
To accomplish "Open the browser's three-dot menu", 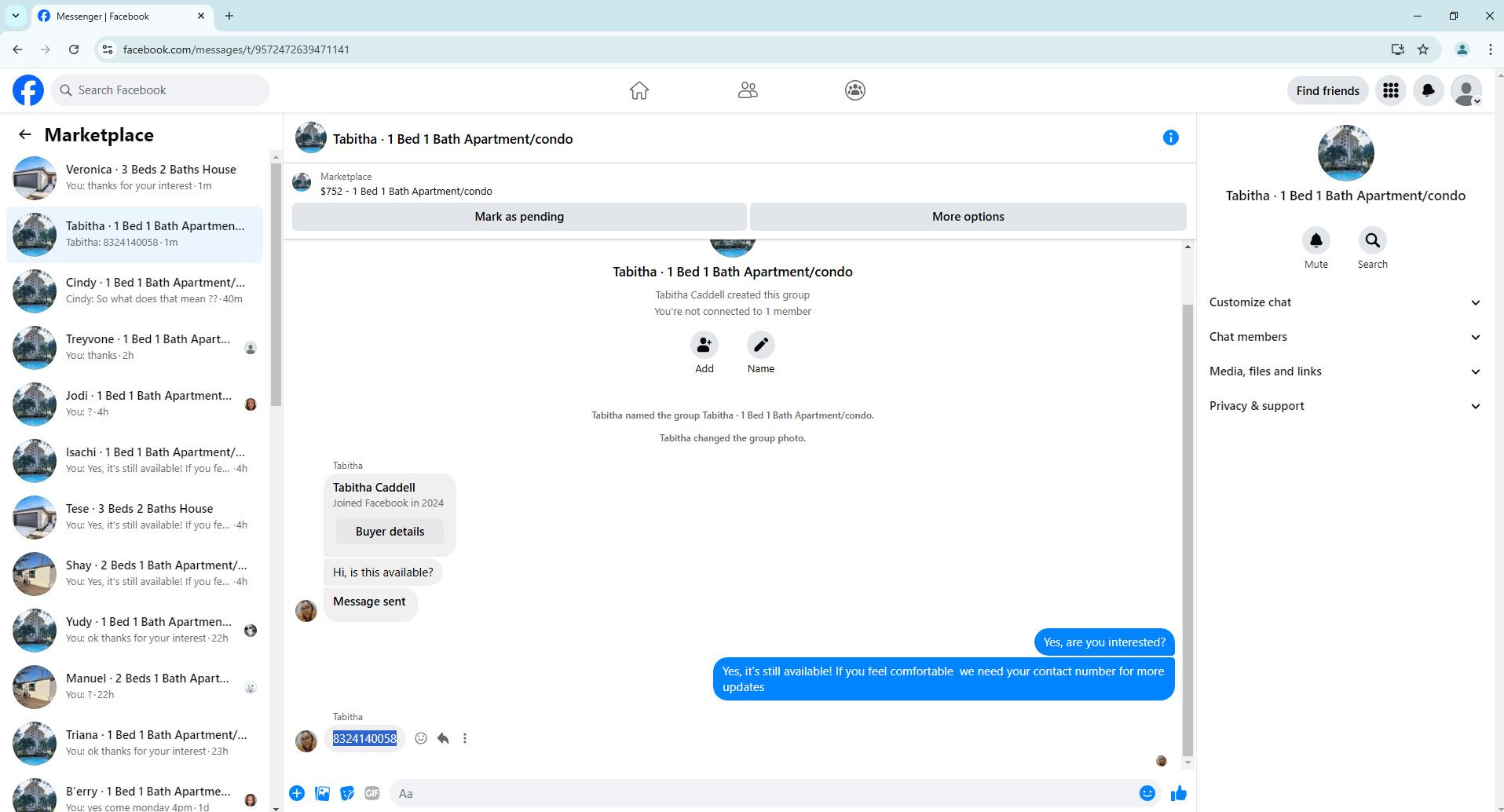I will [1490, 49].
